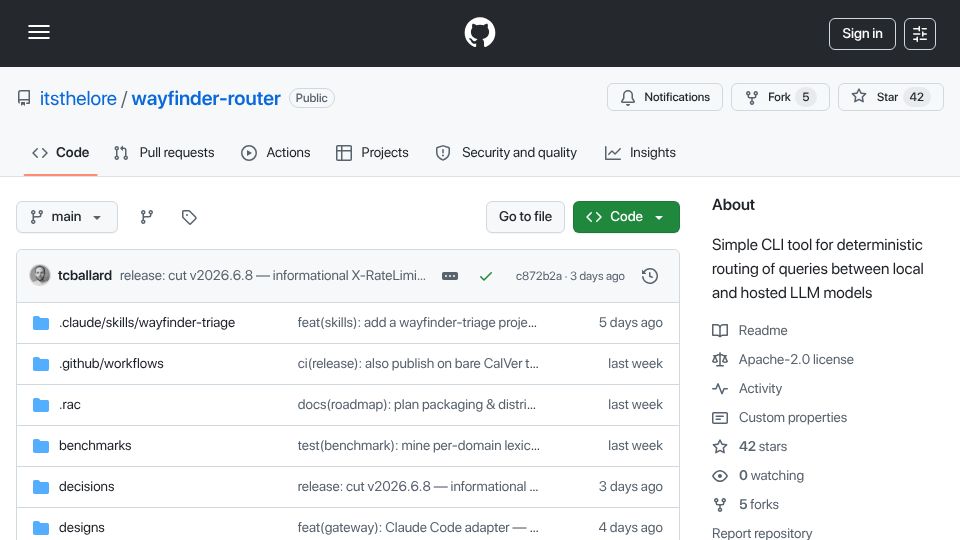Click the folder icon beside .github/workflows
The height and width of the screenshot is (540, 960).
(41, 364)
